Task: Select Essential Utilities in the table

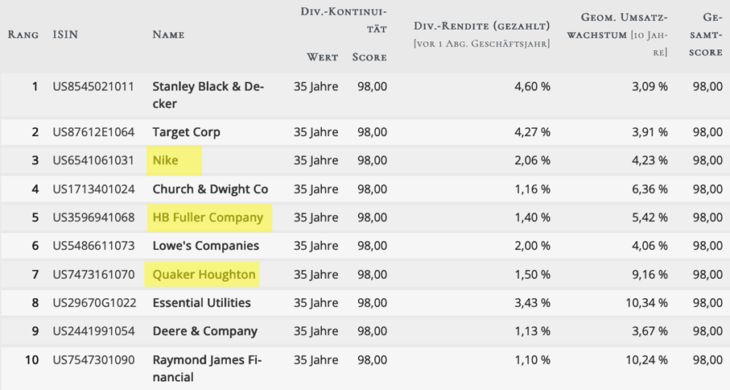Action: coord(202,303)
